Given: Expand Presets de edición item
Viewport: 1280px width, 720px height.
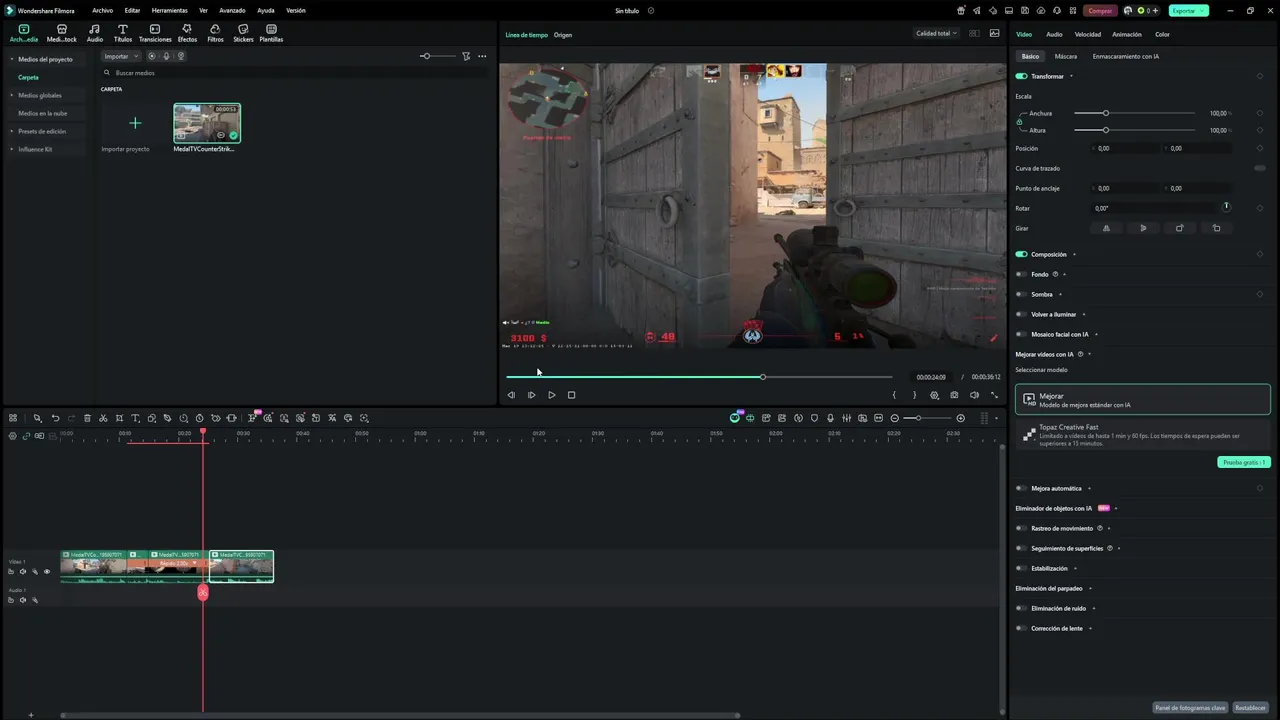Looking at the screenshot, I should [12, 131].
